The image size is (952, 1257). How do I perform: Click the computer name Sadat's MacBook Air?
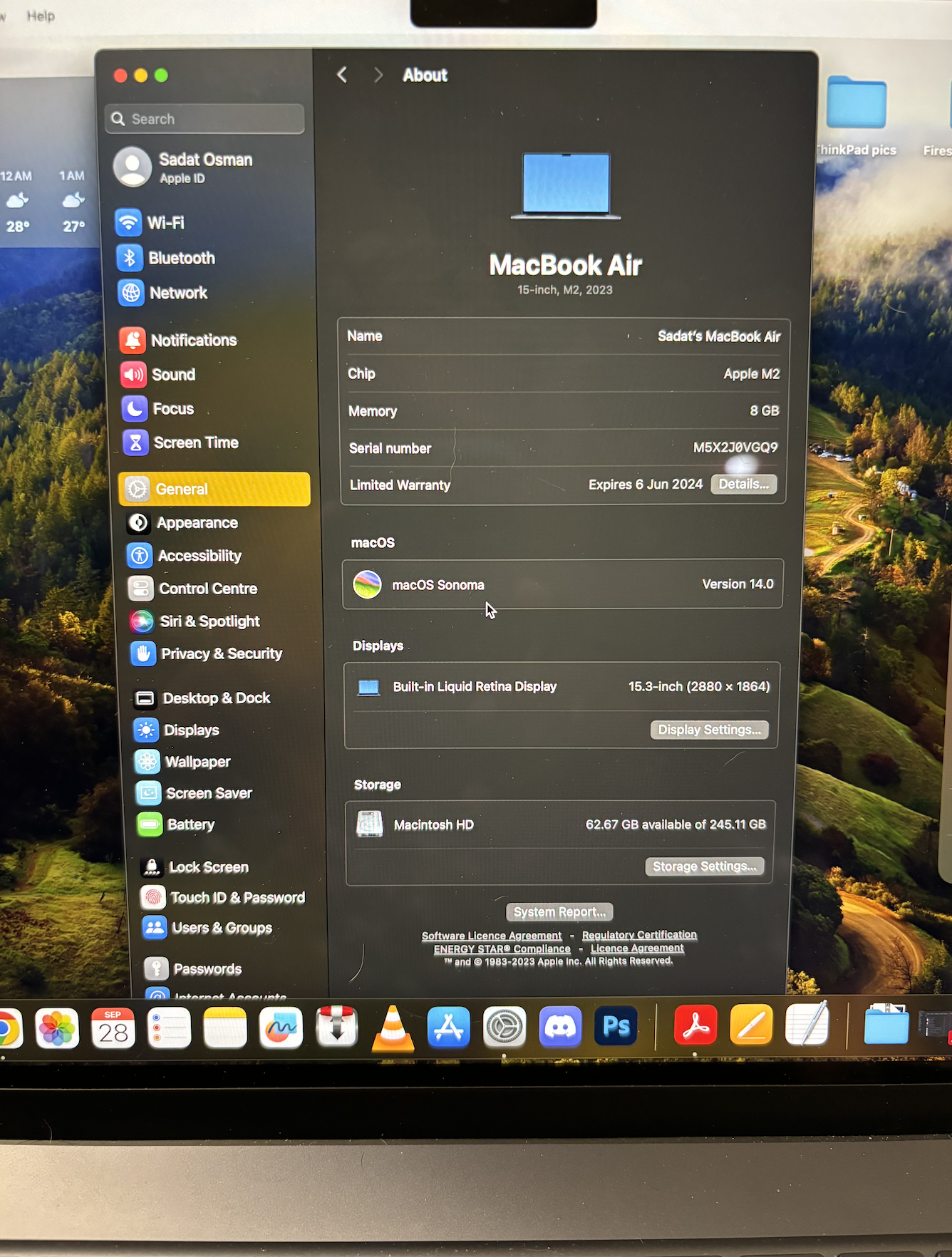coord(719,336)
